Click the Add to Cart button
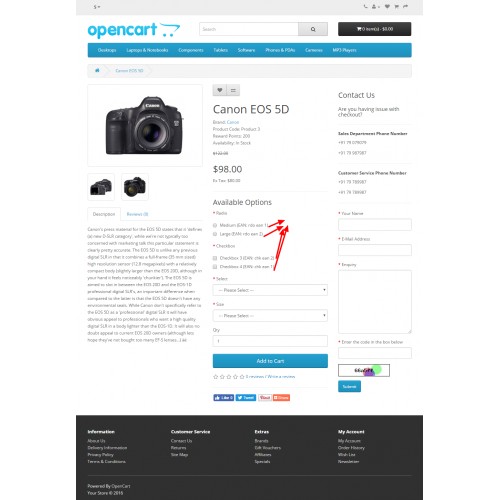Screen dimensions: 500x500 click(x=270, y=361)
